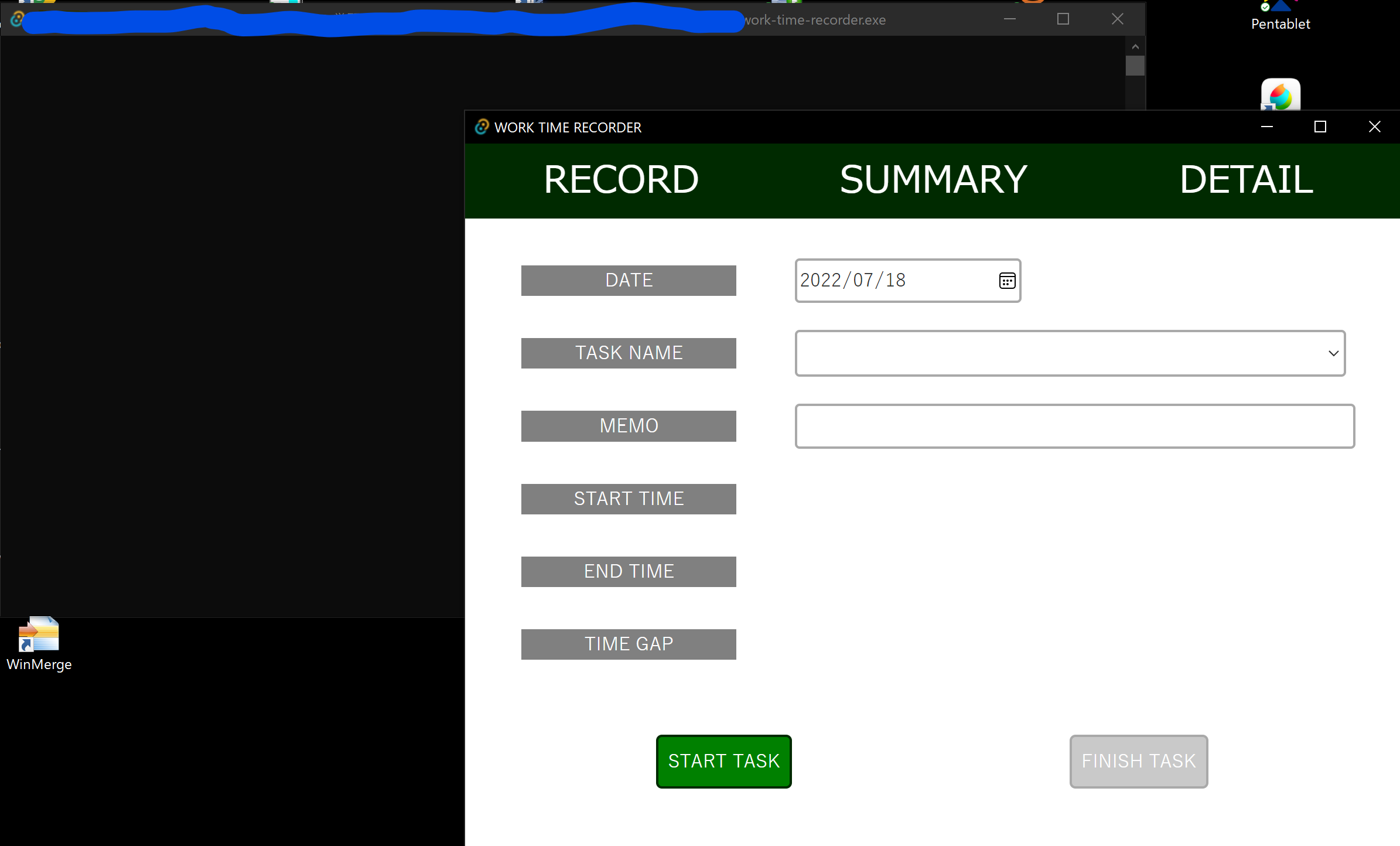Click the background window's scroll up arrow

click(x=1135, y=46)
